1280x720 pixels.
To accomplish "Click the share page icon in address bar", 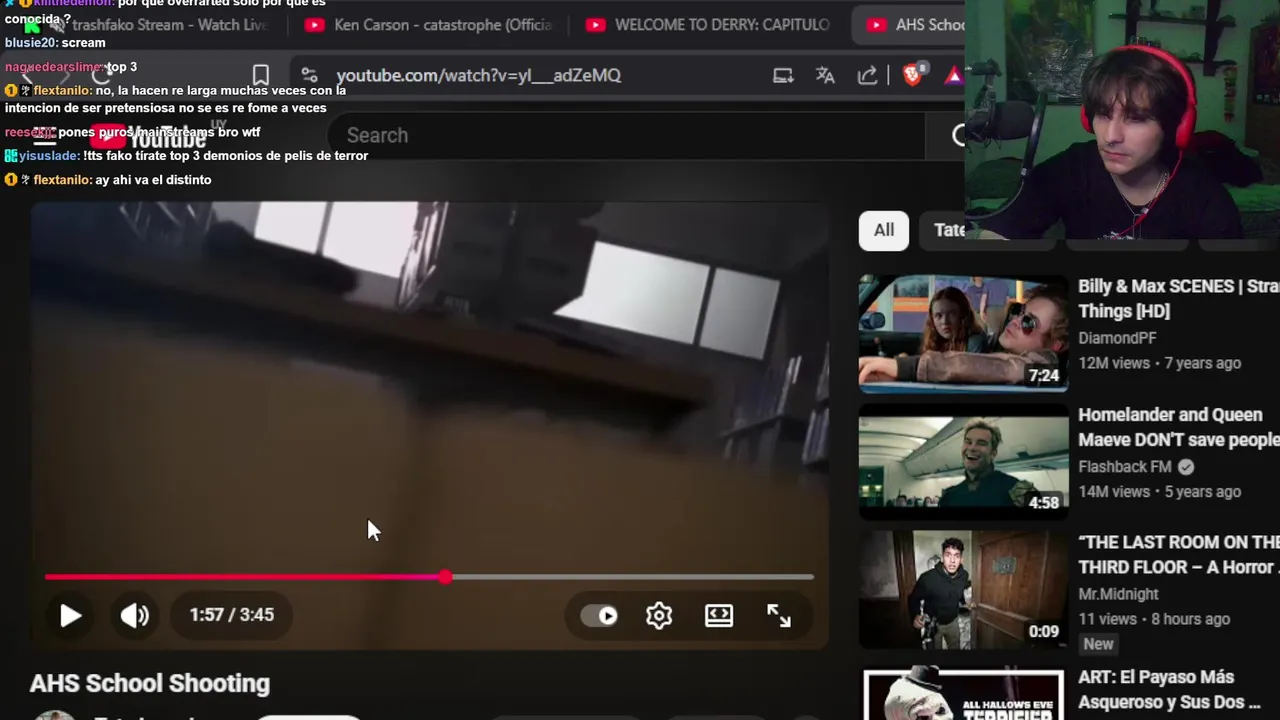I will (x=867, y=75).
